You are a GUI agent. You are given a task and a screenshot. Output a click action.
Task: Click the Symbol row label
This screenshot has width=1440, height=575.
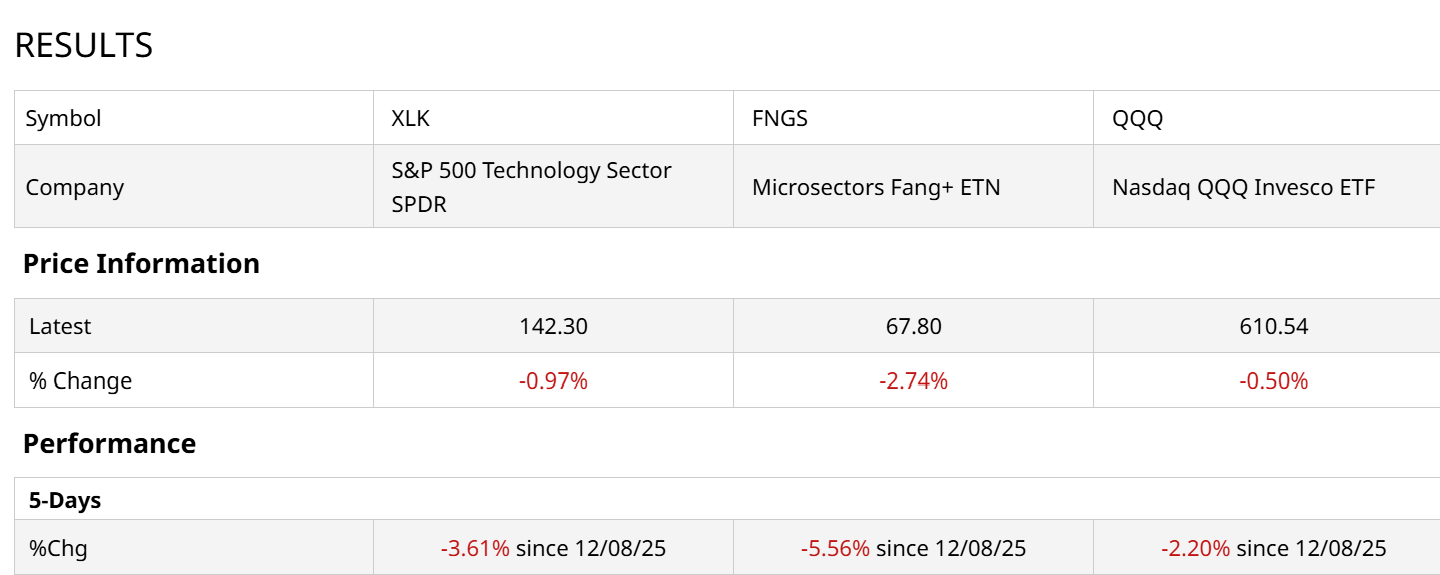63,118
